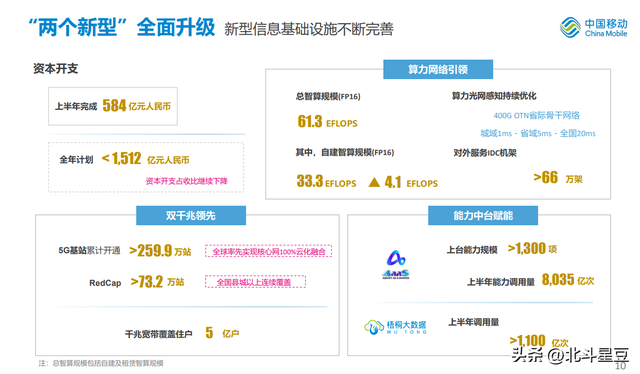Click the 33.3 EFLOPS value
640x374 pixels.
(327, 182)
